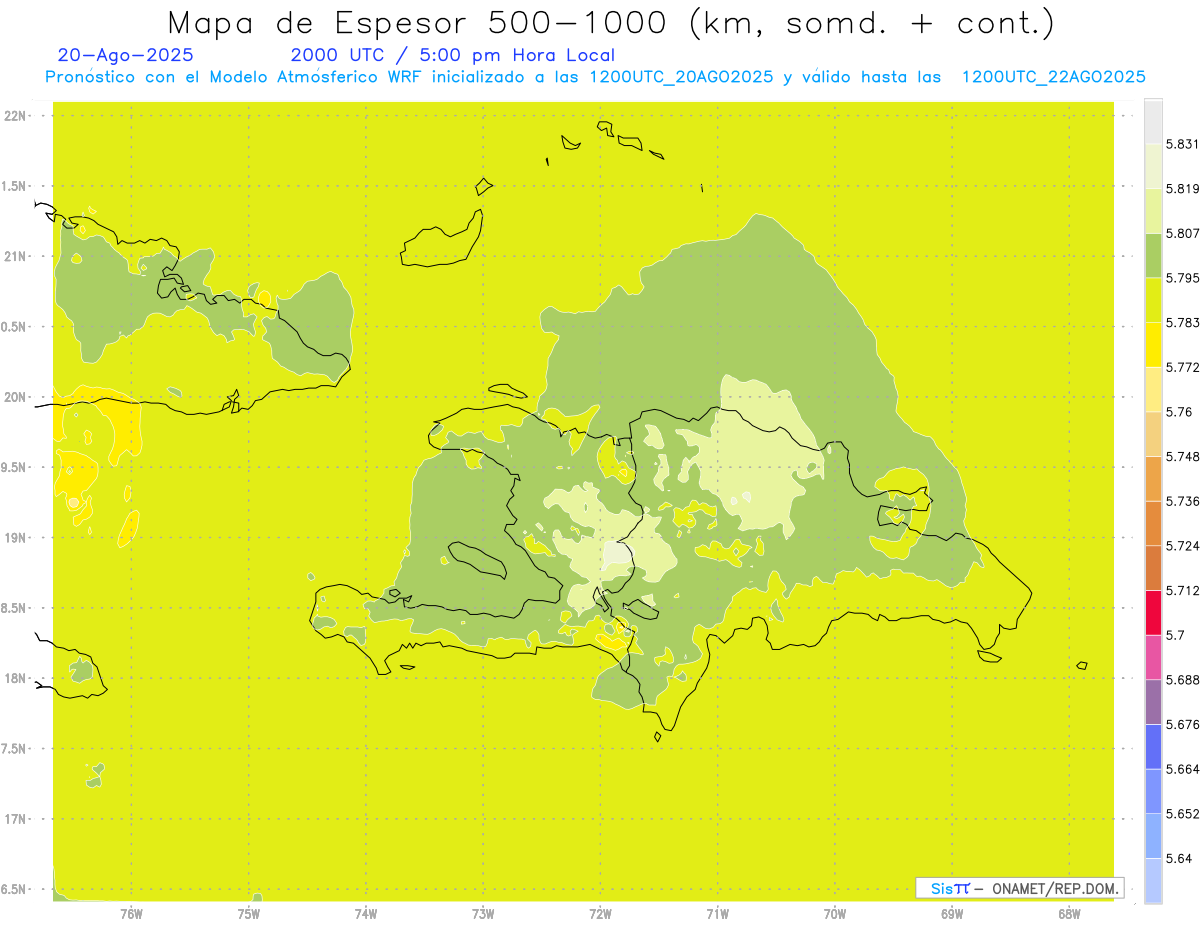The width and height of the screenshot is (1200, 927).
Task: Click legend value "5.724"
Action: pos(1184,545)
